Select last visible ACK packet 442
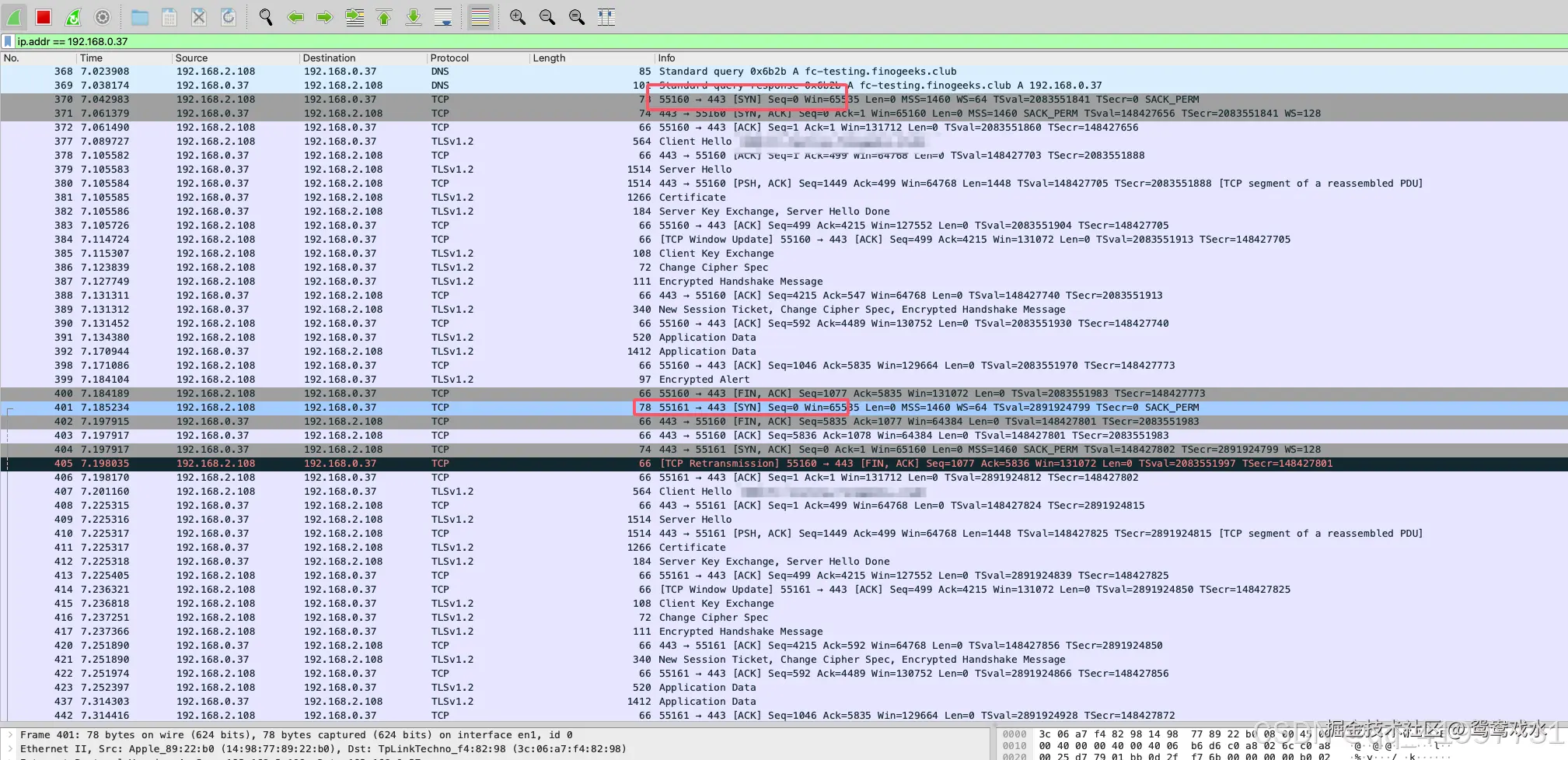Screen dimensions: 1568x760 784,716
